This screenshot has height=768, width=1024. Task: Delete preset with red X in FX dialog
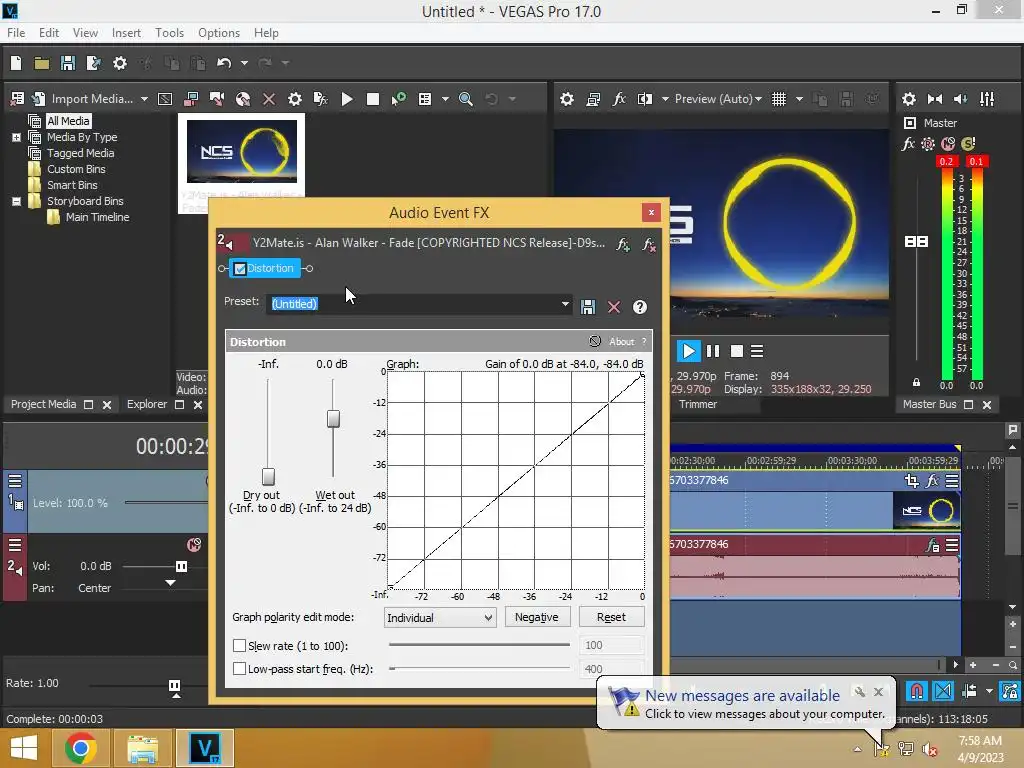614,307
